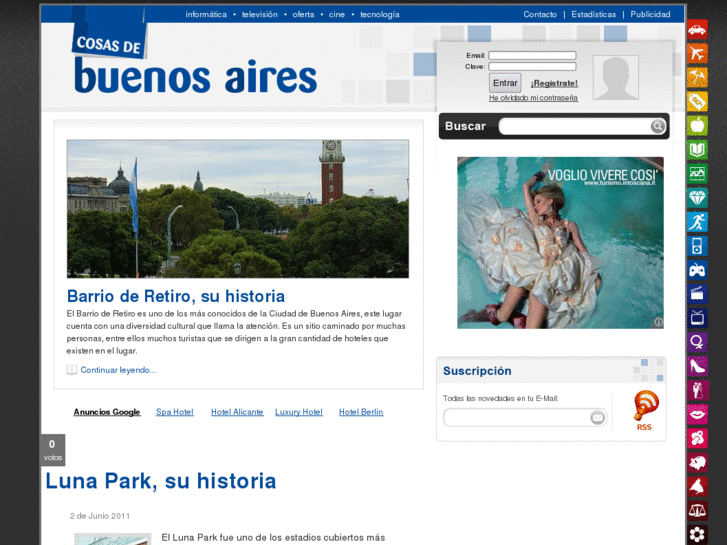Open the wedding couple category icon

[697, 391]
